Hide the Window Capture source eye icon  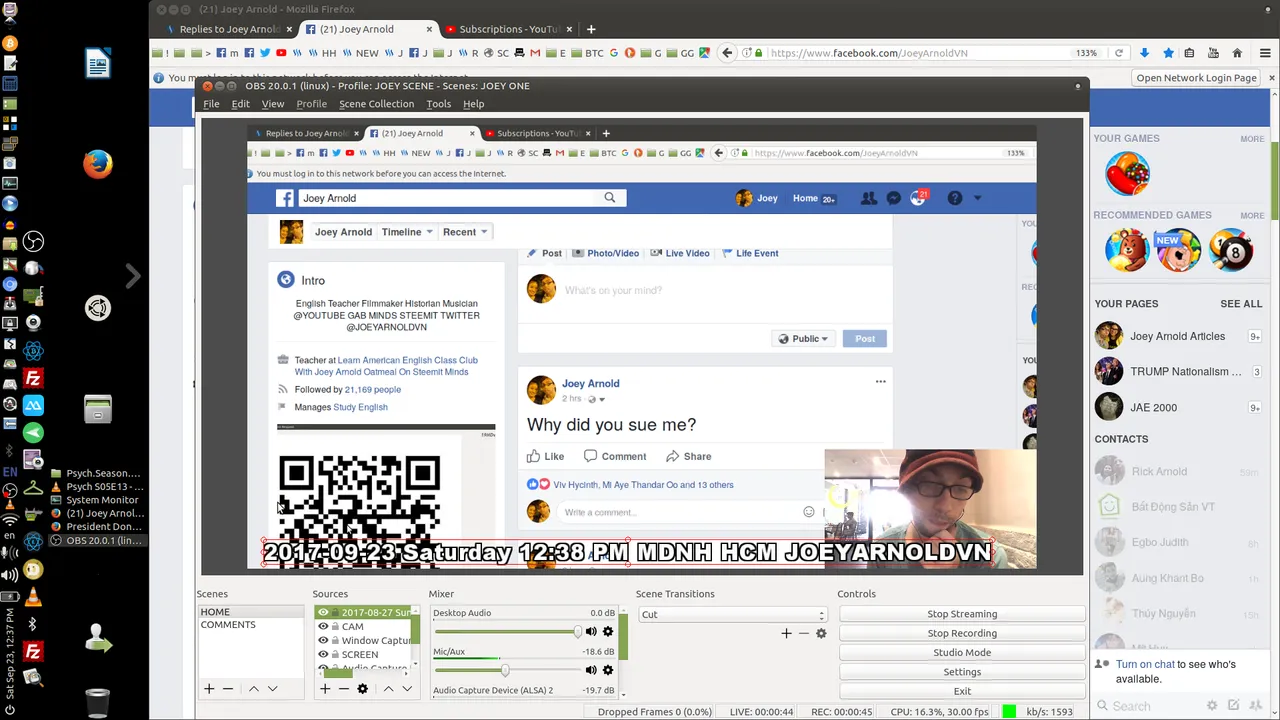(x=323, y=641)
